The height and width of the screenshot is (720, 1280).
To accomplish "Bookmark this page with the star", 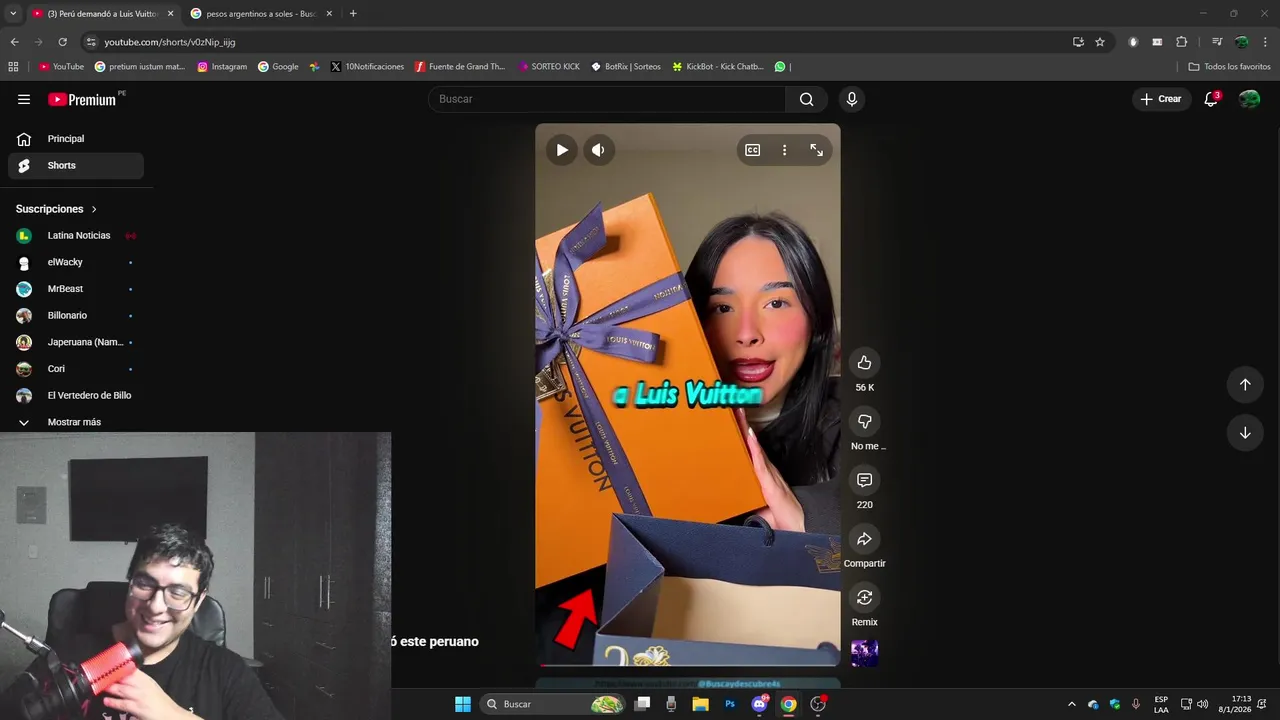I will 1100,42.
